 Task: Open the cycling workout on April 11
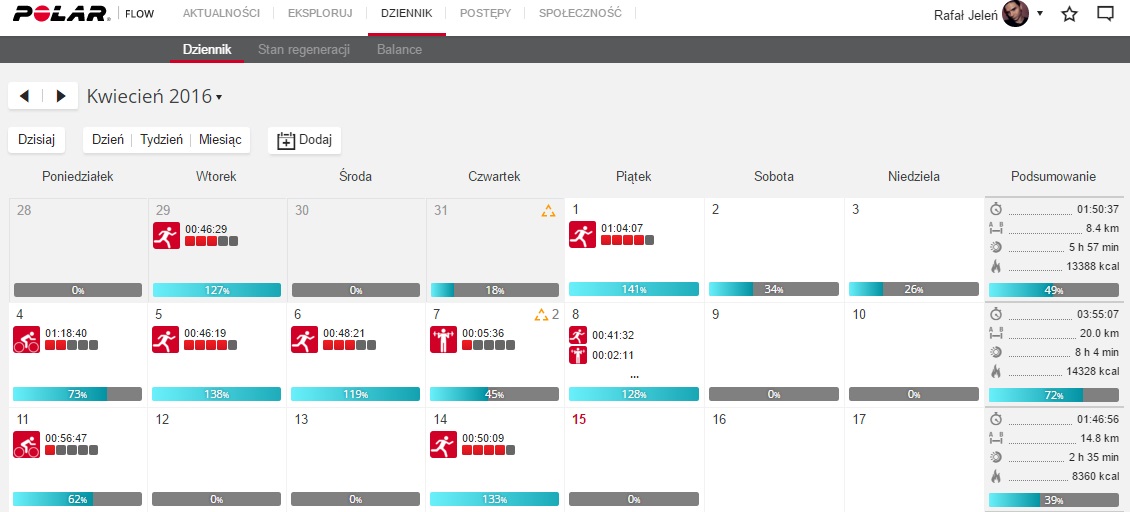26,444
